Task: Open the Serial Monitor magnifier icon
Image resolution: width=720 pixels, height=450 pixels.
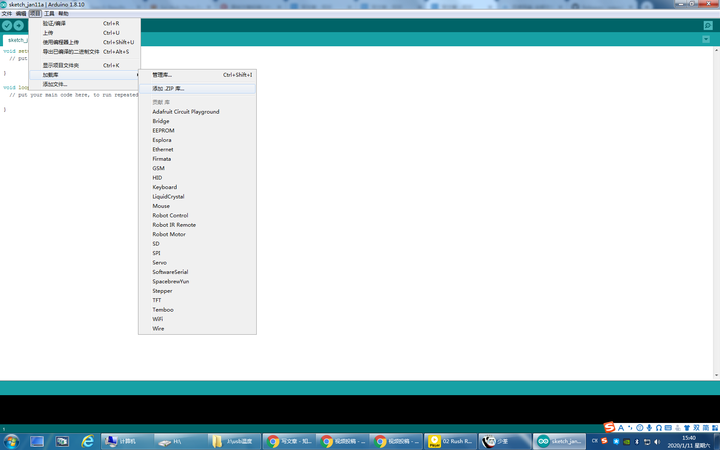Action: tap(708, 26)
